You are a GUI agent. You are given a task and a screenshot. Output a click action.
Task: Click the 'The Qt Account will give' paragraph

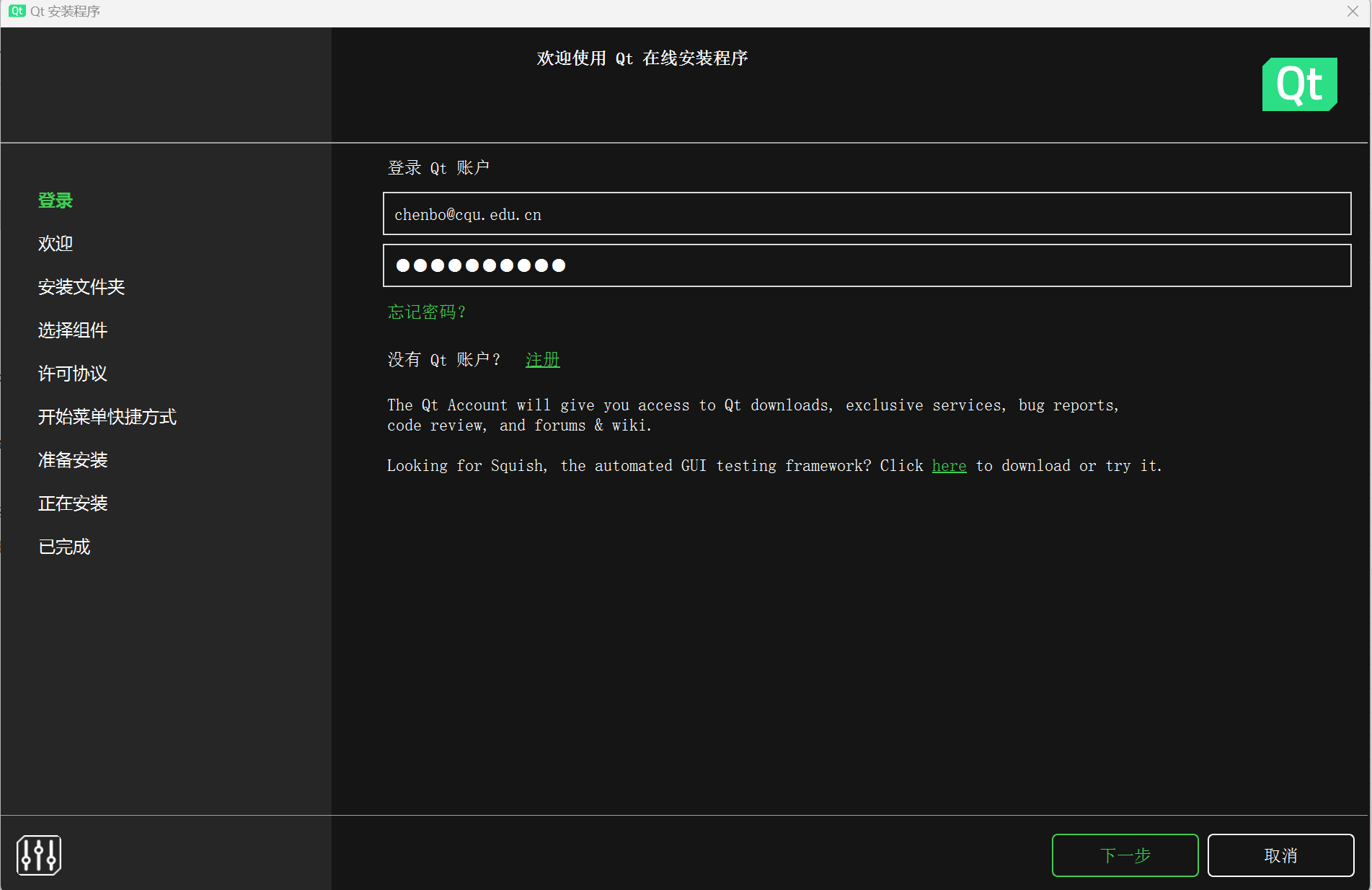click(x=753, y=415)
